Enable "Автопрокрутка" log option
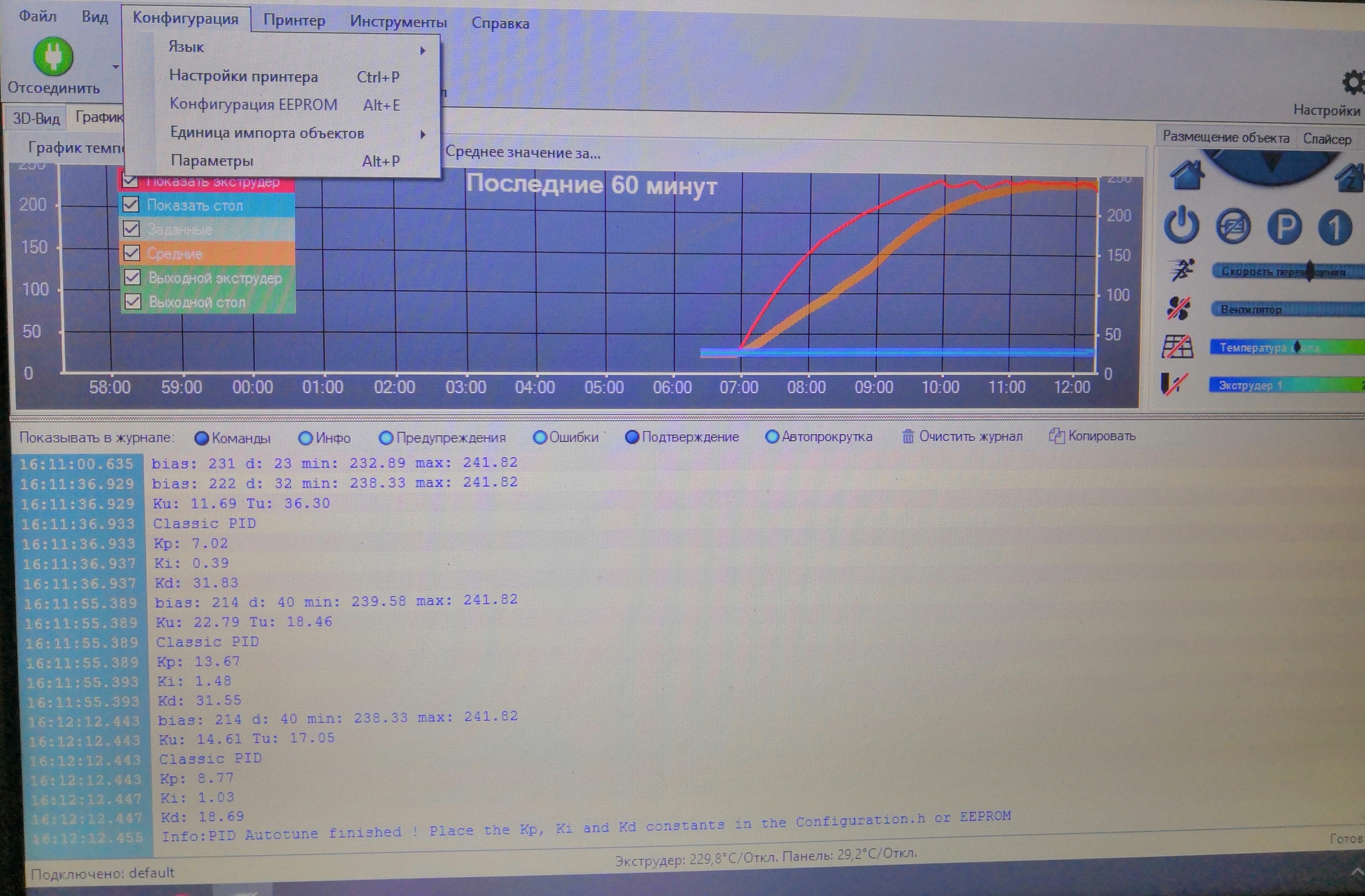The height and width of the screenshot is (896, 1365). (x=772, y=437)
